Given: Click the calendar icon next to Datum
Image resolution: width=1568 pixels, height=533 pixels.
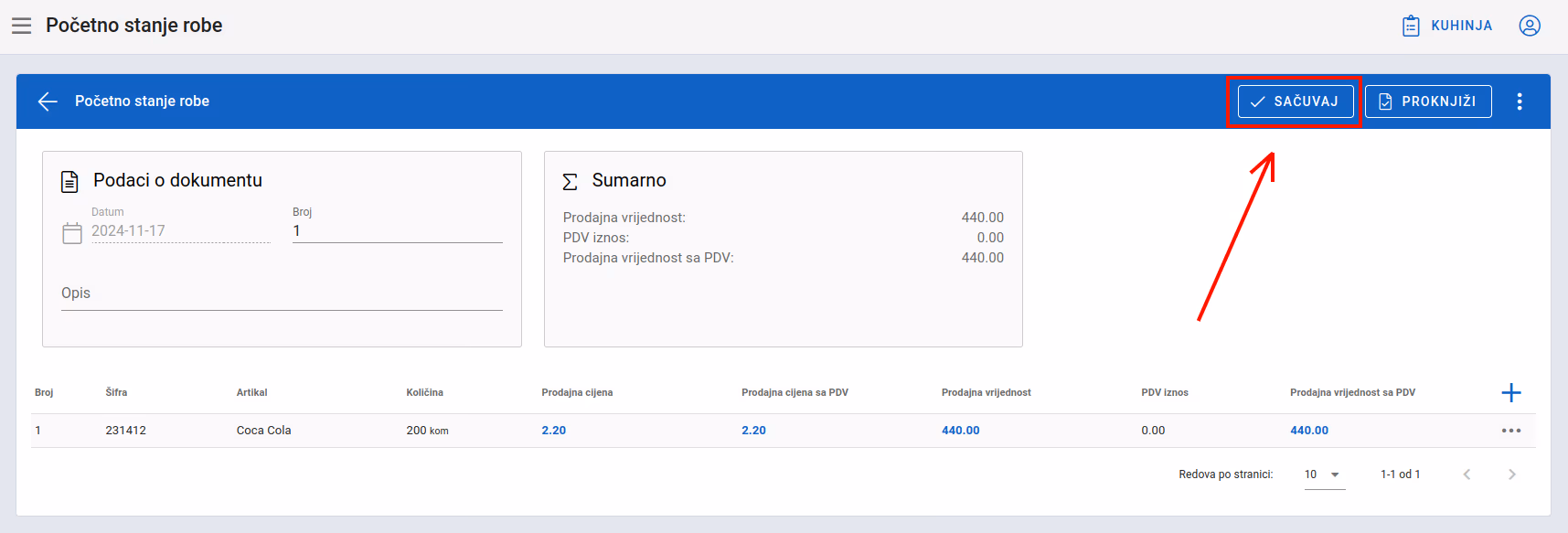Looking at the screenshot, I should pos(72,233).
